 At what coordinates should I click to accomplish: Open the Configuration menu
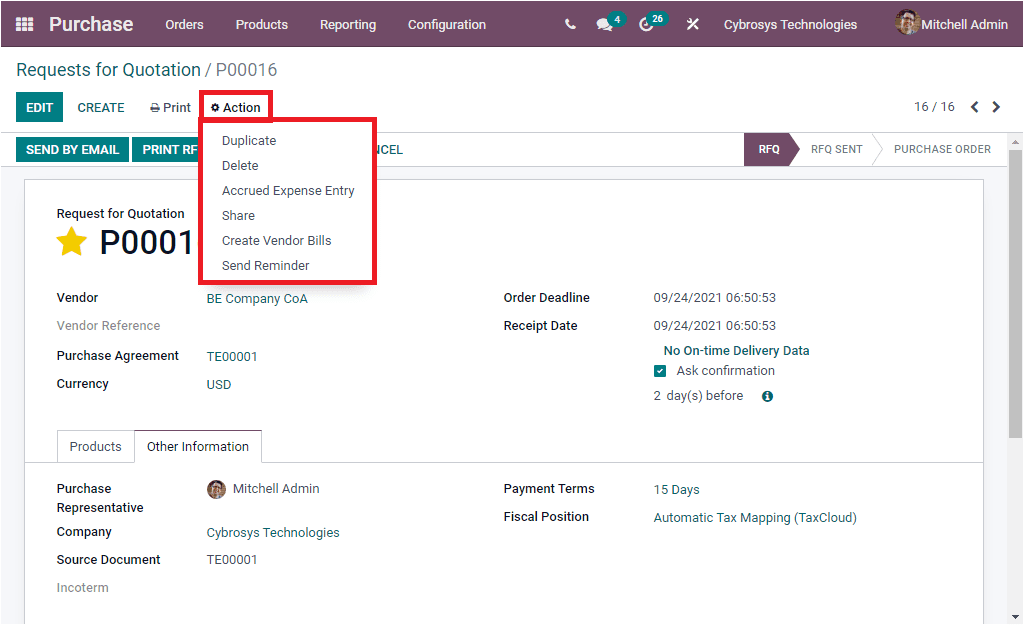(x=446, y=24)
